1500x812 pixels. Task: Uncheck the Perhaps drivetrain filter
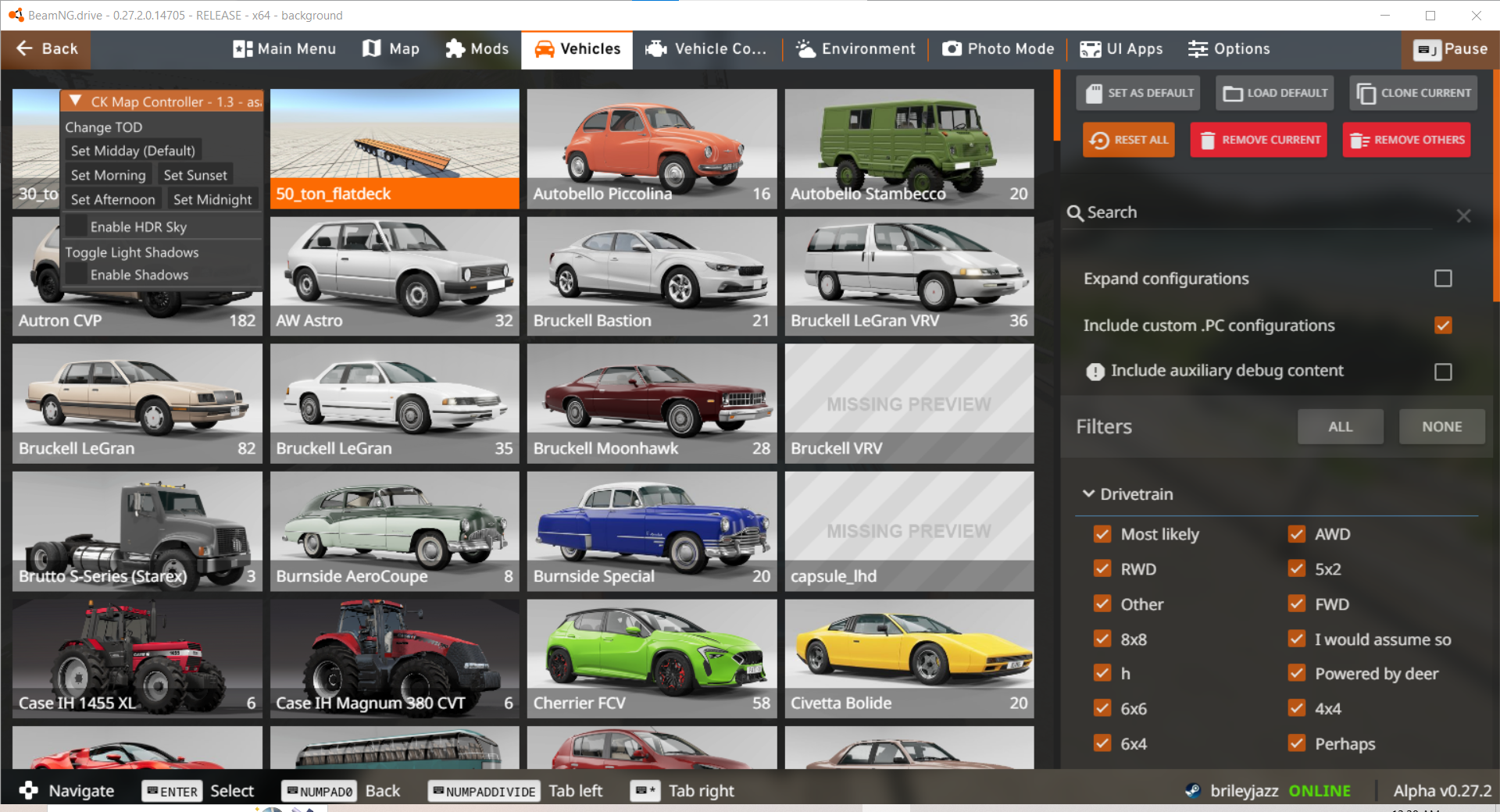pyautogui.click(x=1297, y=744)
